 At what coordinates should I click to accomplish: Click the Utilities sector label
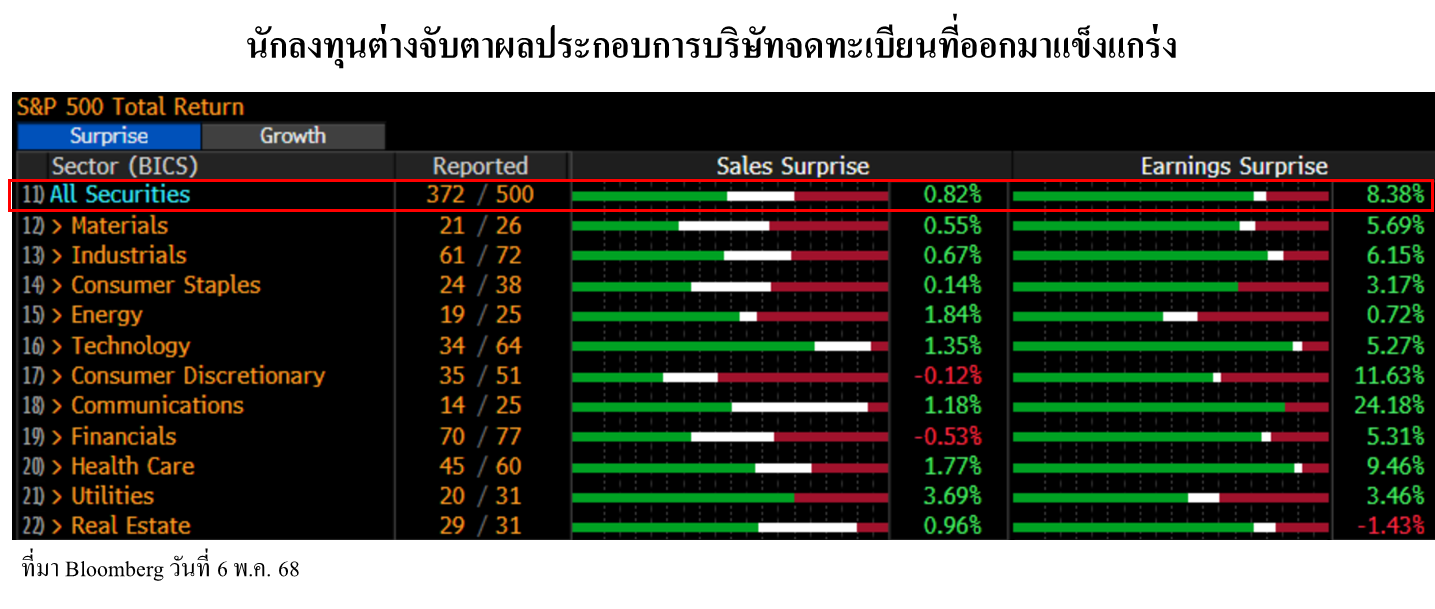coord(112,496)
